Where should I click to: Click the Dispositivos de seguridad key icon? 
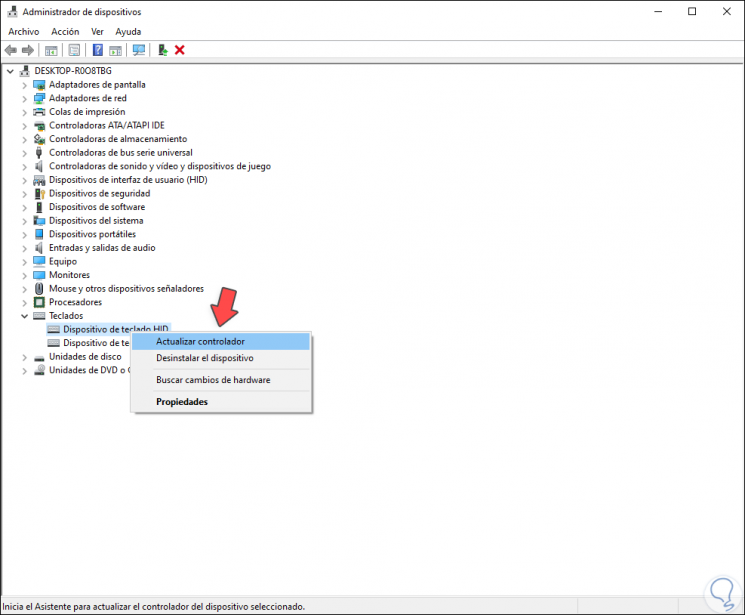39,194
